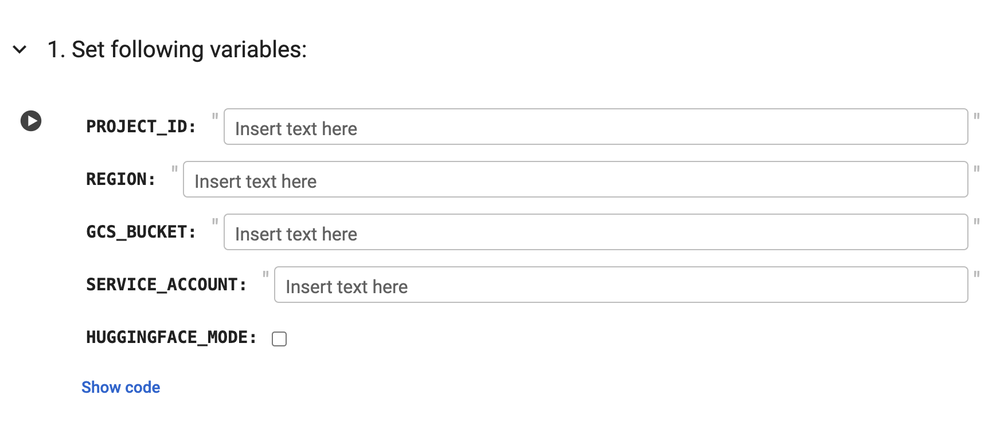Click the closing quote after PROJECT_ID field

(x=976, y=116)
